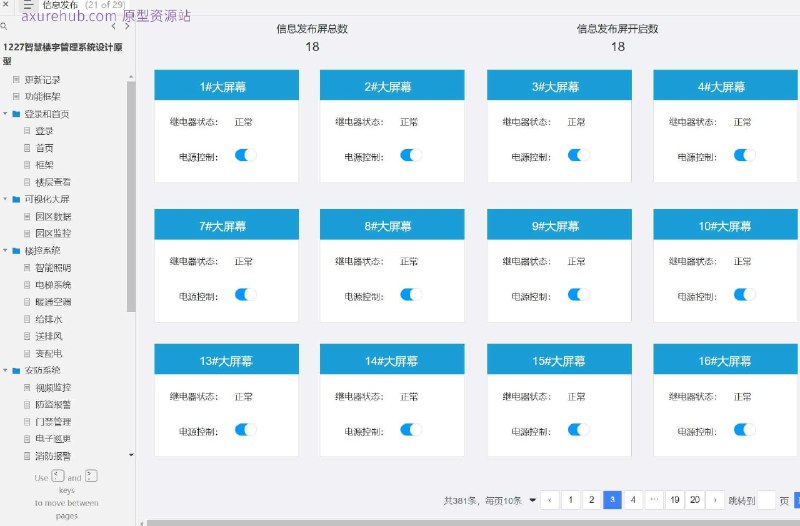Toggle power switch for 15#大屏幕
800x526 pixels.
pyautogui.click(x=579, y=430)
